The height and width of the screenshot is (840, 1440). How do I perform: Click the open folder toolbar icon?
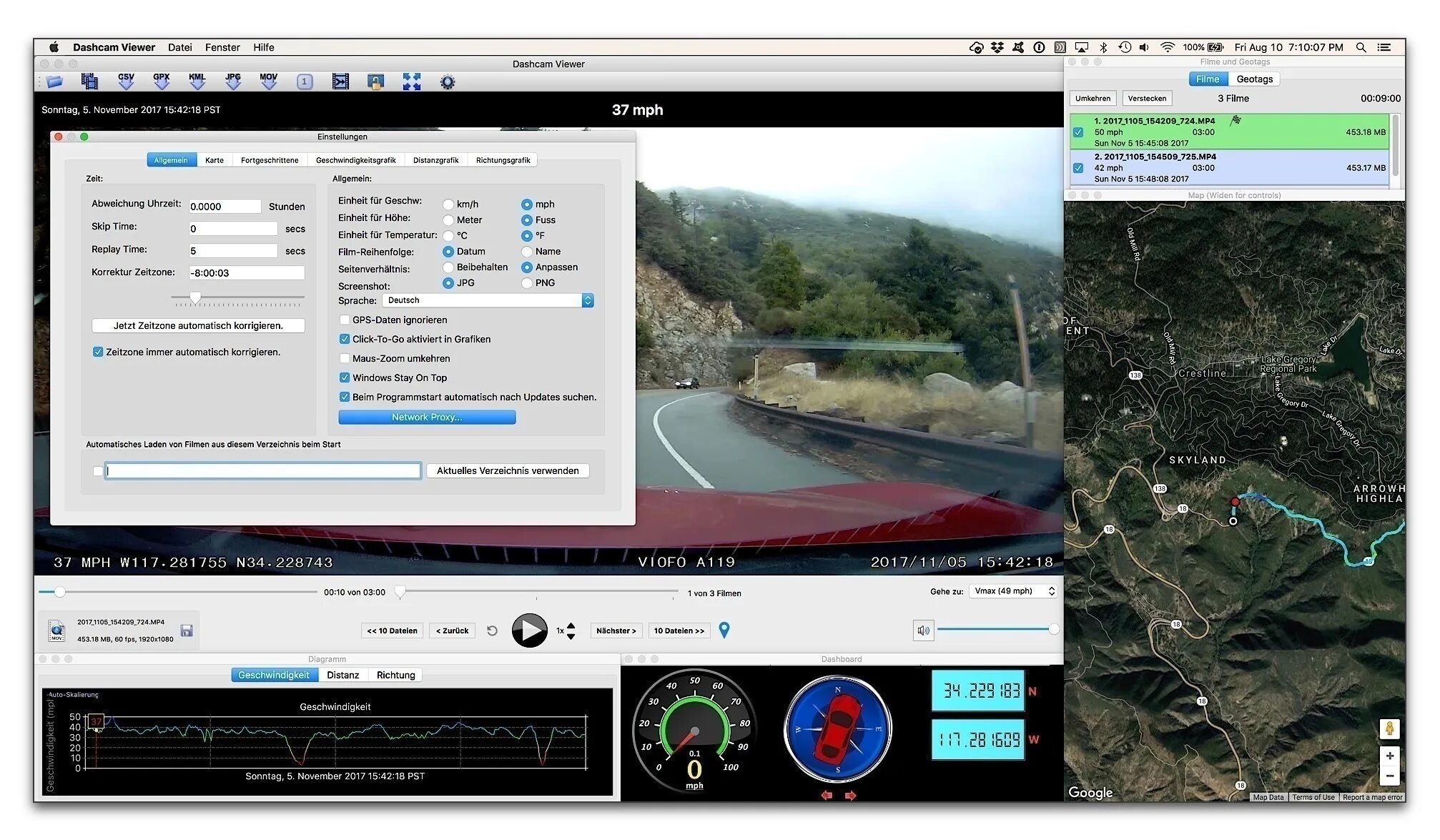coord(54,82)
